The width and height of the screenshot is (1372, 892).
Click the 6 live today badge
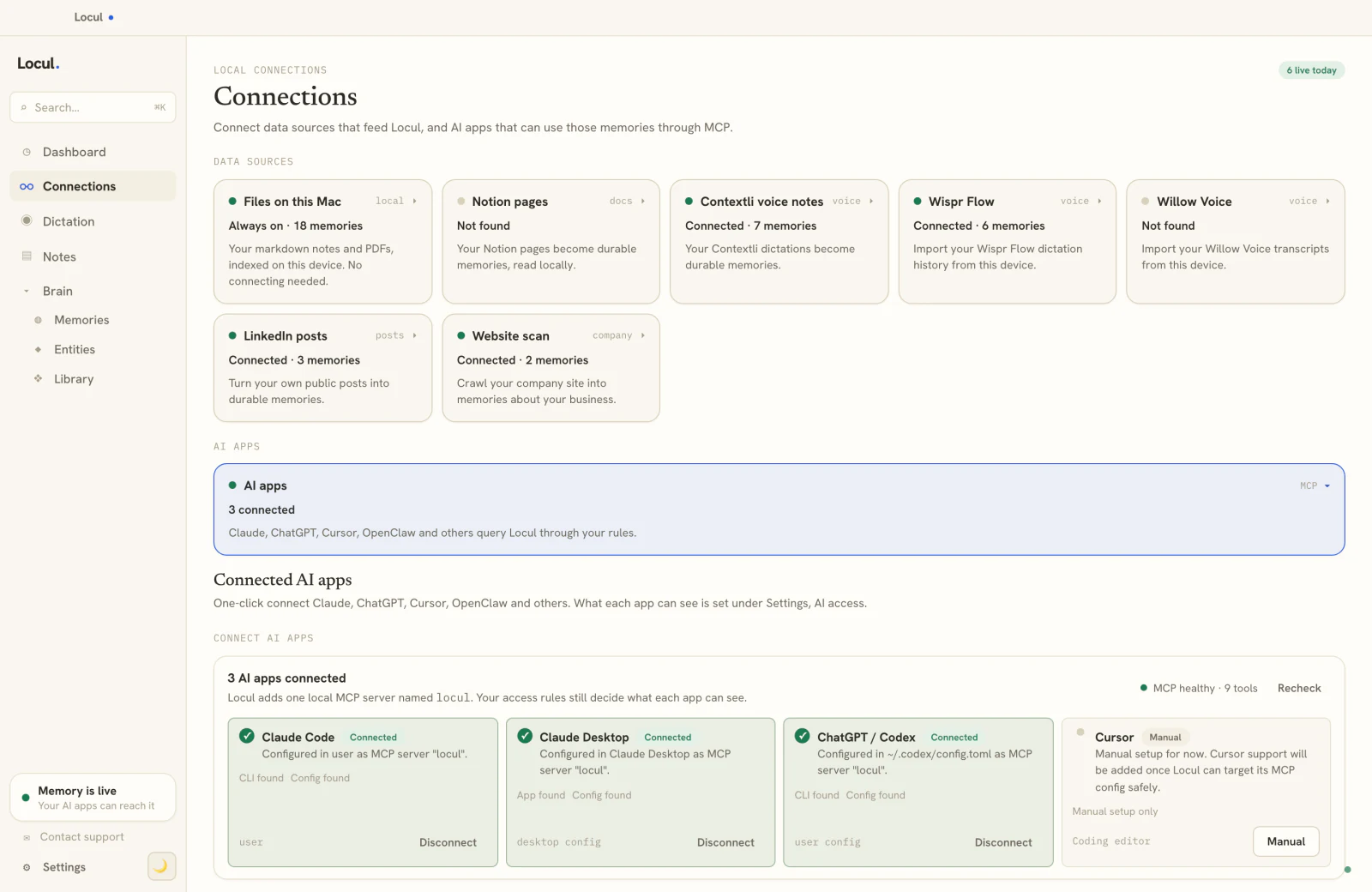1311,70
